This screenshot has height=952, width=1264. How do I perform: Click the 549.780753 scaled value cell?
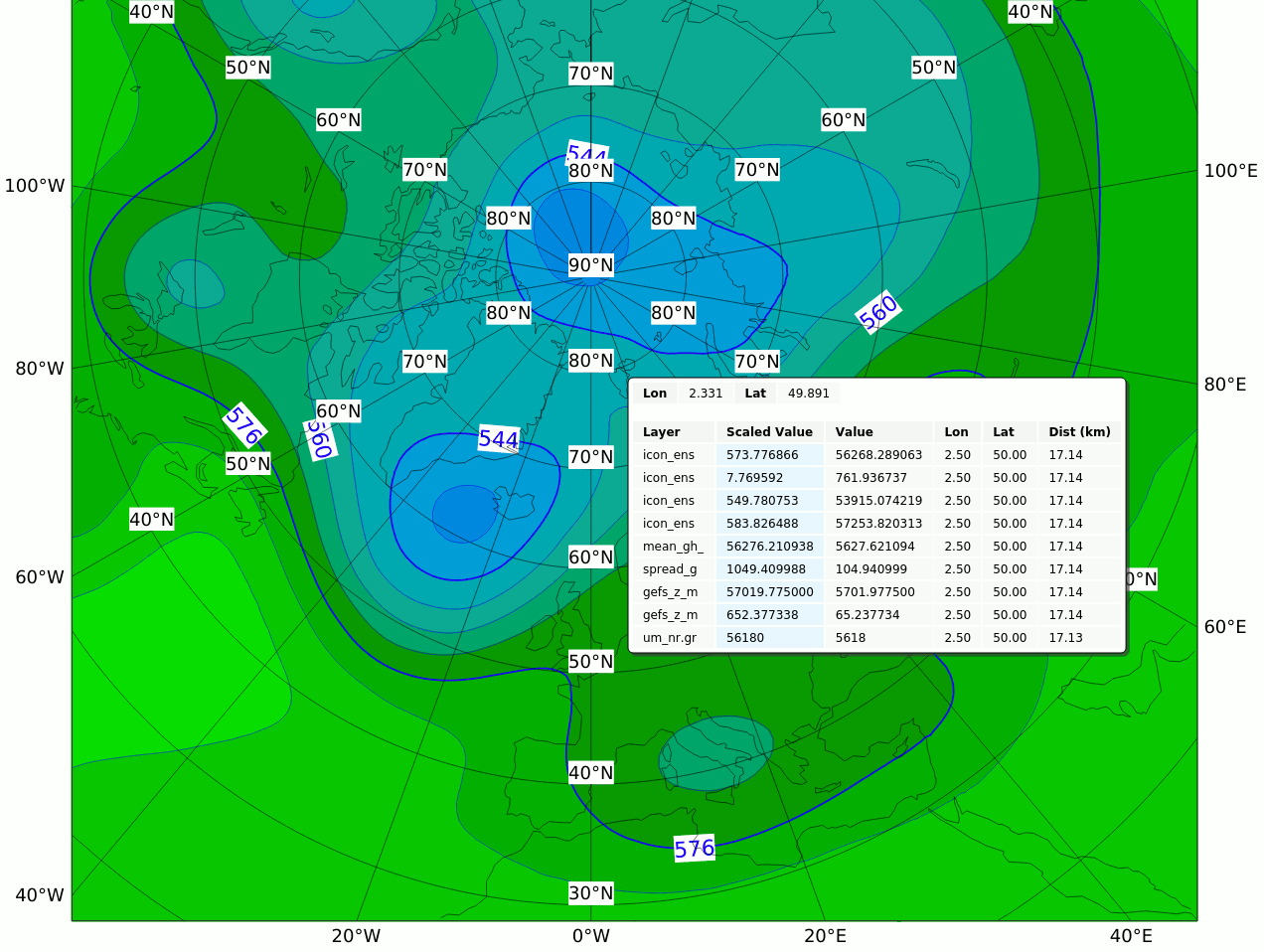[770, 501]
